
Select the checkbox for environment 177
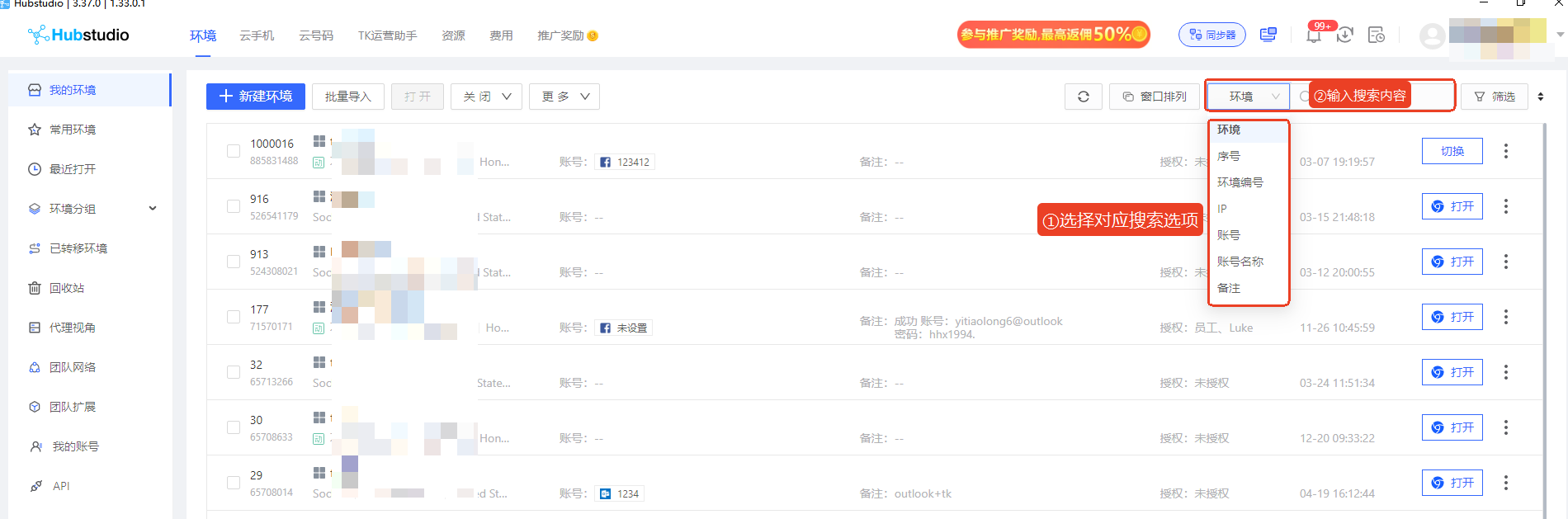[234, 317]
